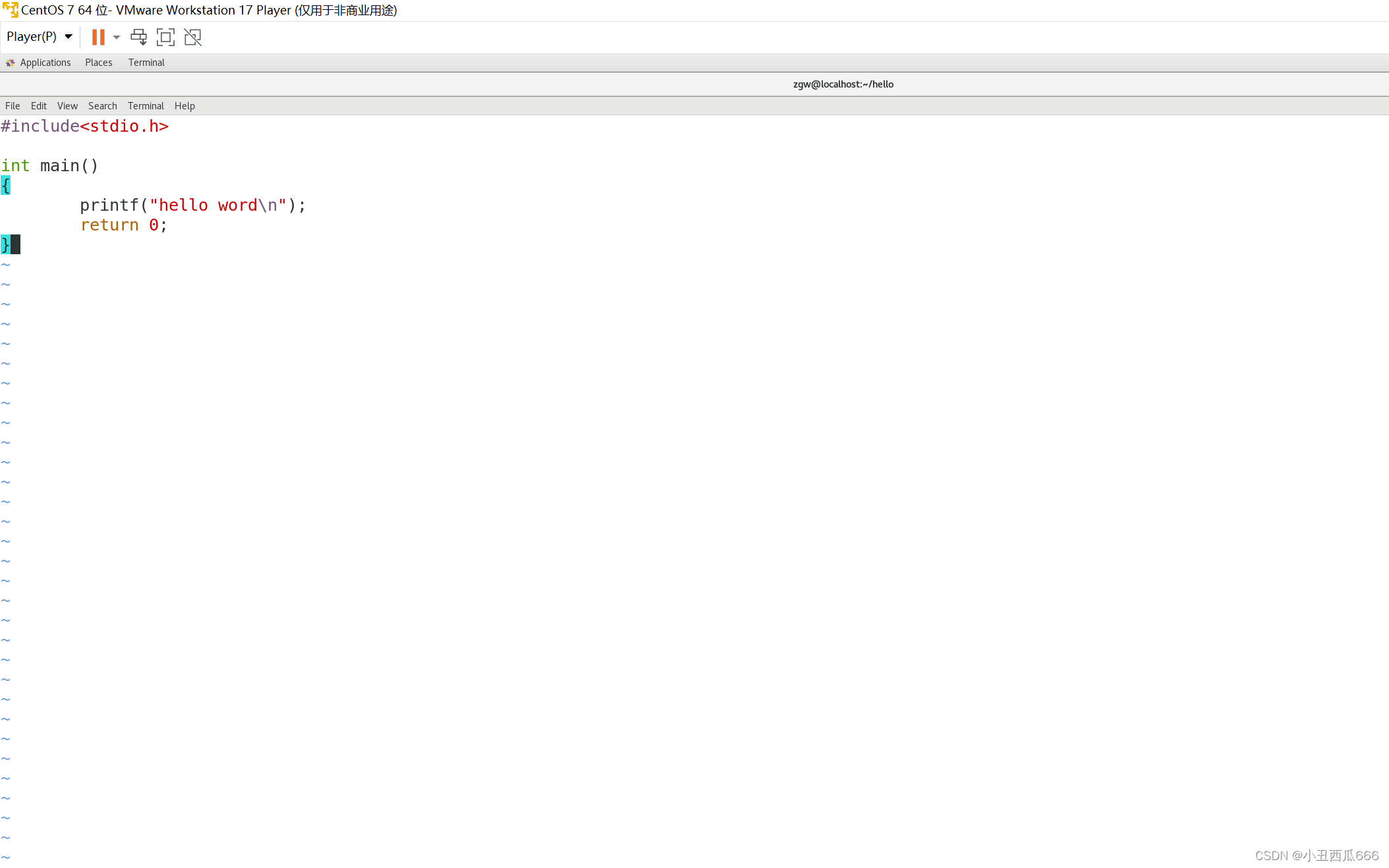
Task: Open the Applications menu icon
Action: point(10,63)
